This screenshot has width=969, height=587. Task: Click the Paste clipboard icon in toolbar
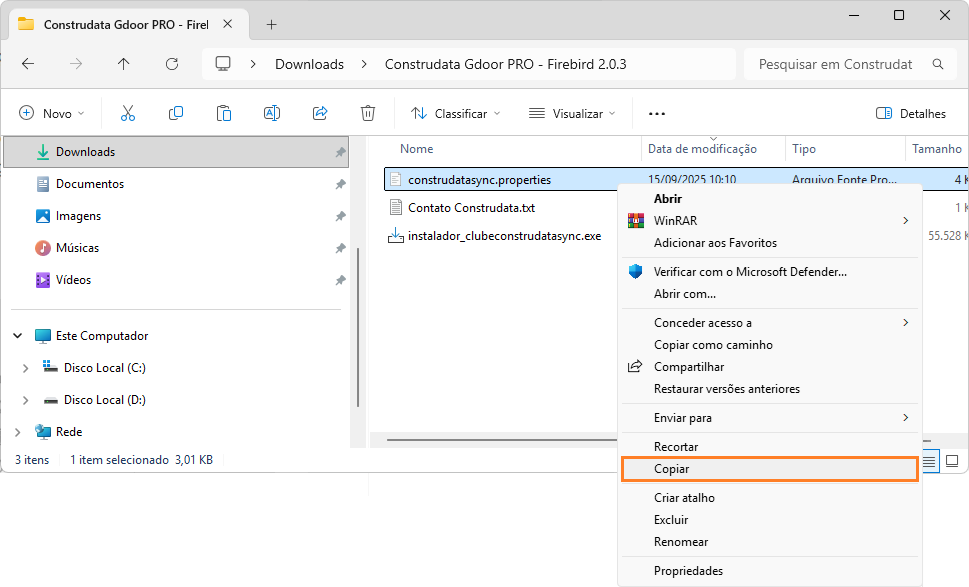tap(224, 113)
